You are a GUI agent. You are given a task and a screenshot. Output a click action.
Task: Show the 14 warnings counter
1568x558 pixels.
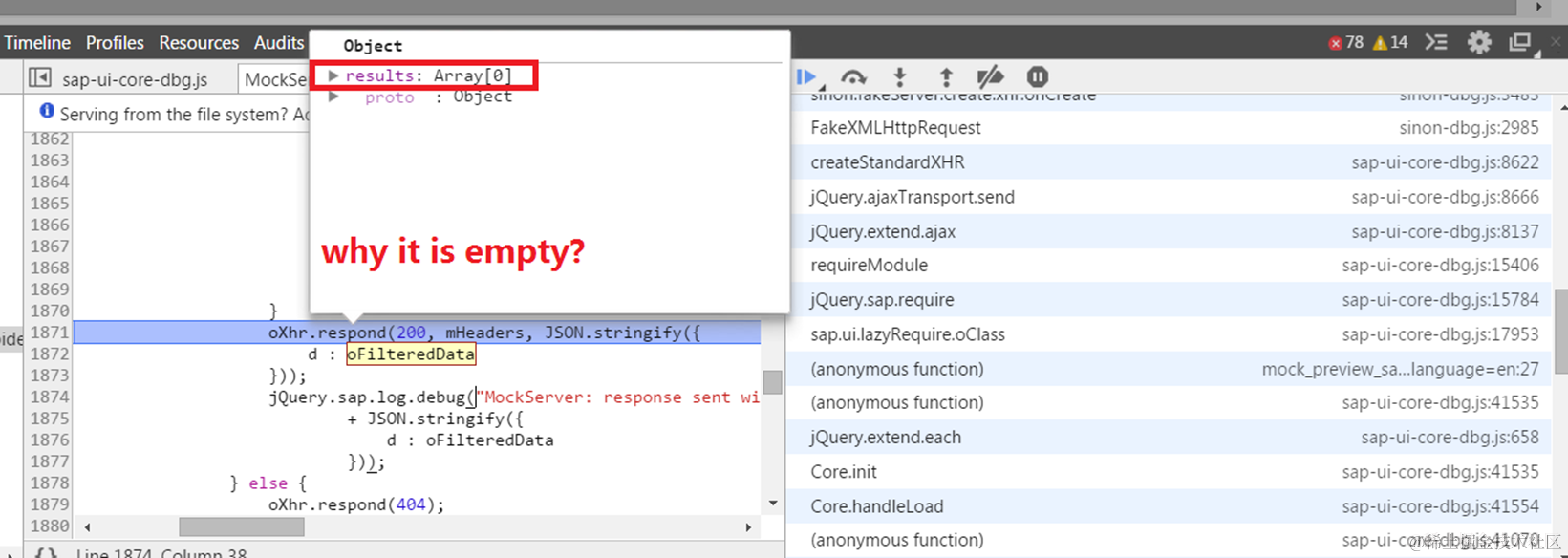point(1390,43)
